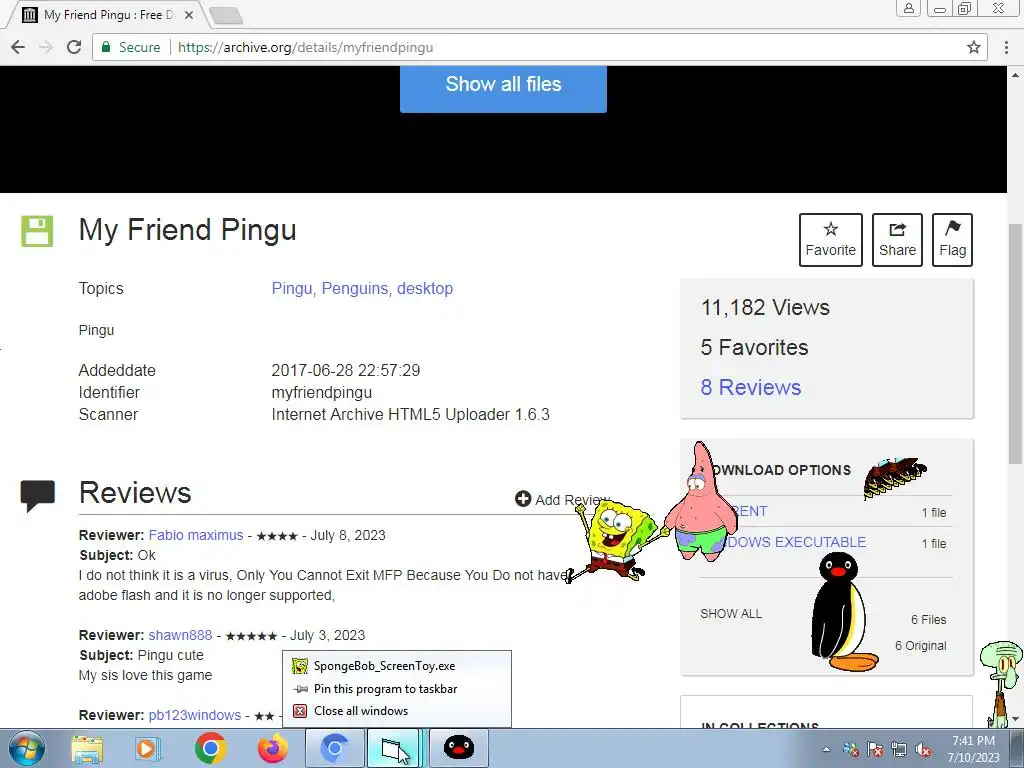Select SpongeBob_ScreenToy.exe in jump list
The width and height of the screenshot is (1024, 768).
click(x=397, y=665)
